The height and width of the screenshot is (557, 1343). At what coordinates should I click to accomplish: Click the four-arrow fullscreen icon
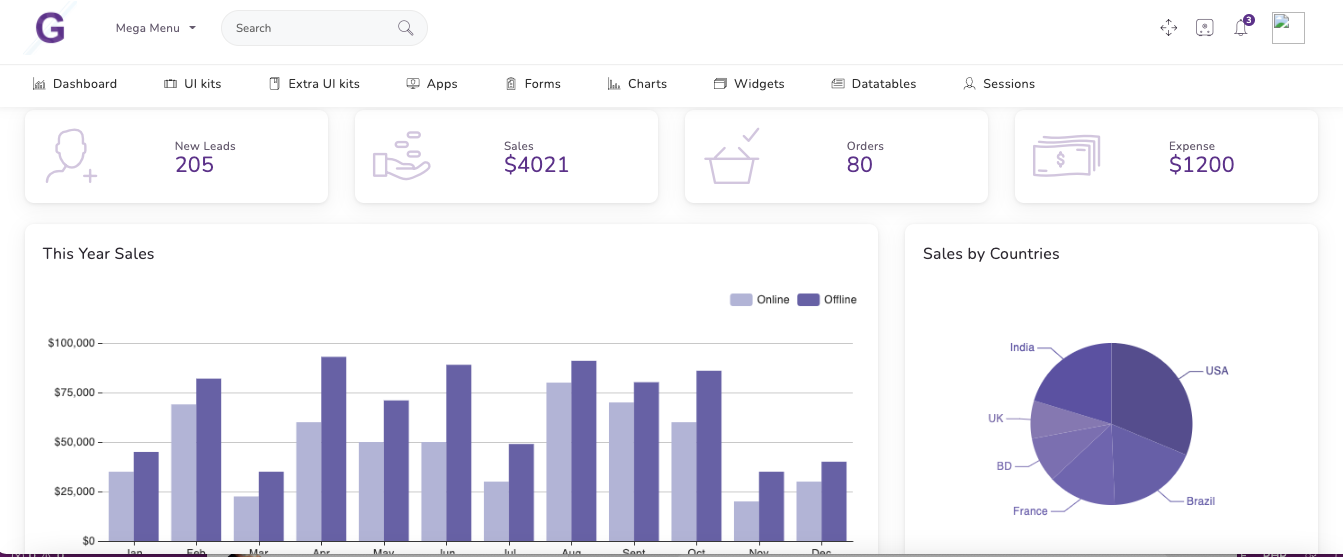1168,28
